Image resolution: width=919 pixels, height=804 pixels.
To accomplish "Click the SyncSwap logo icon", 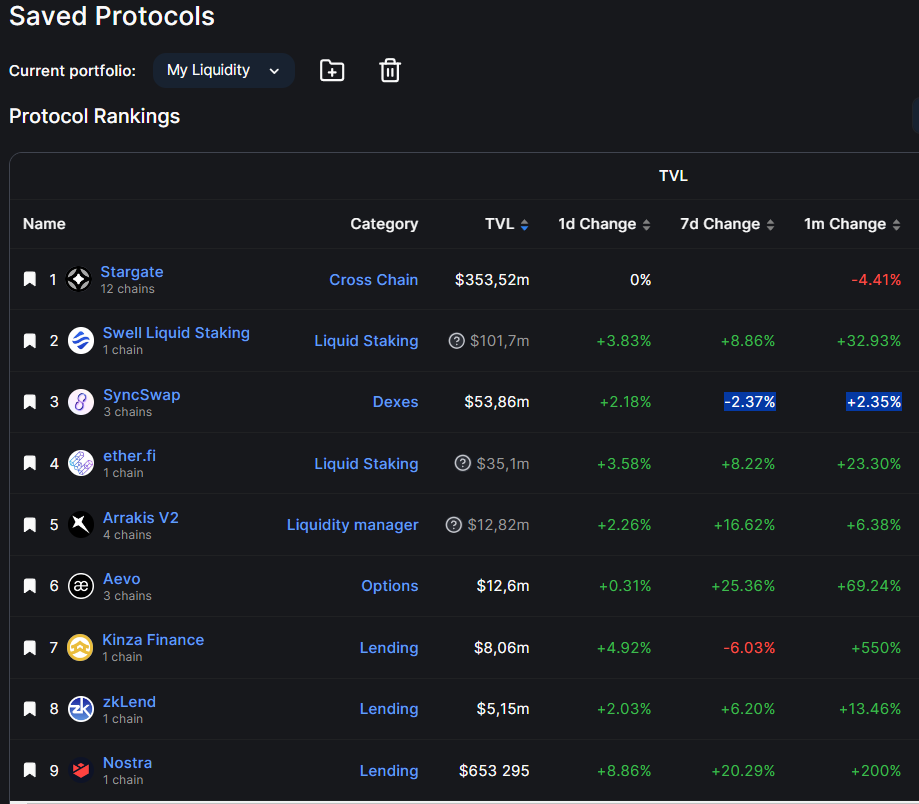I will pos(81,402).
